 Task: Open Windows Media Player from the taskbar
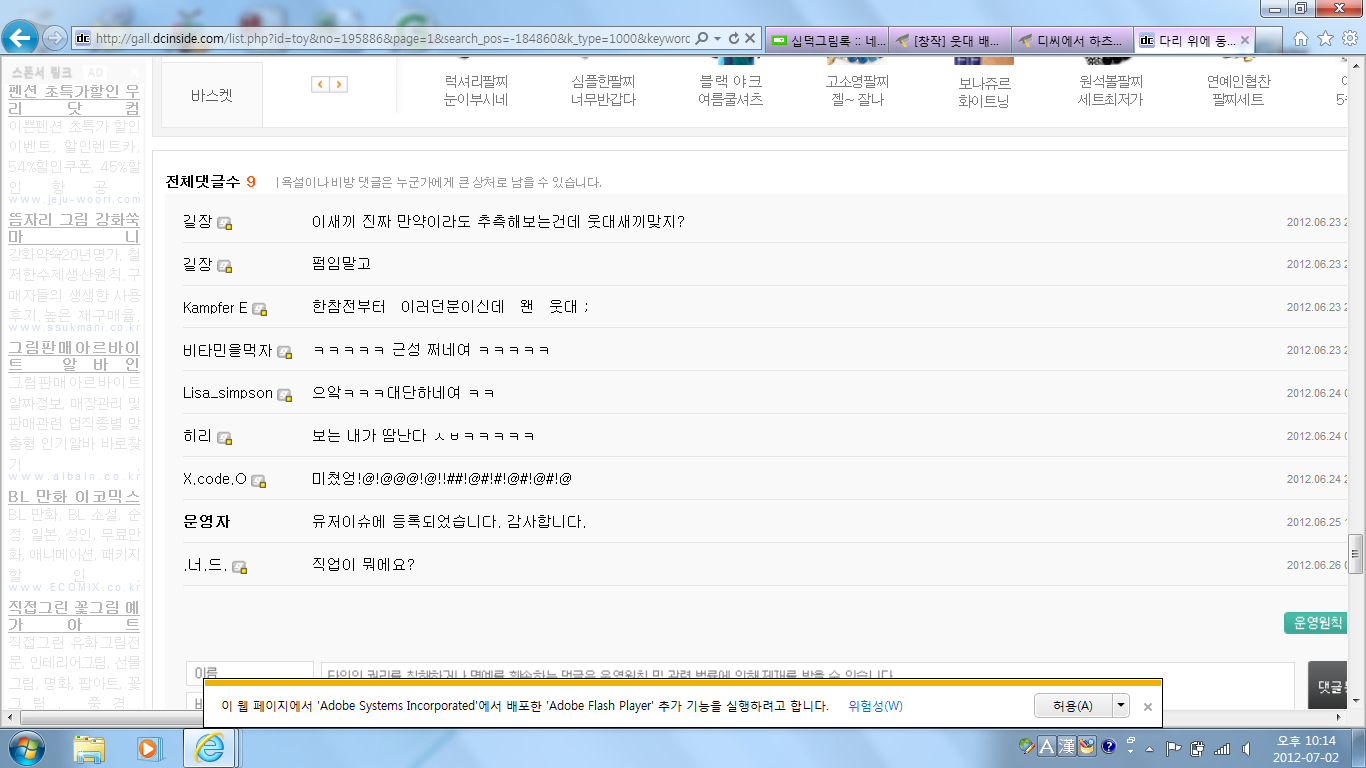[x=150, y=747]
